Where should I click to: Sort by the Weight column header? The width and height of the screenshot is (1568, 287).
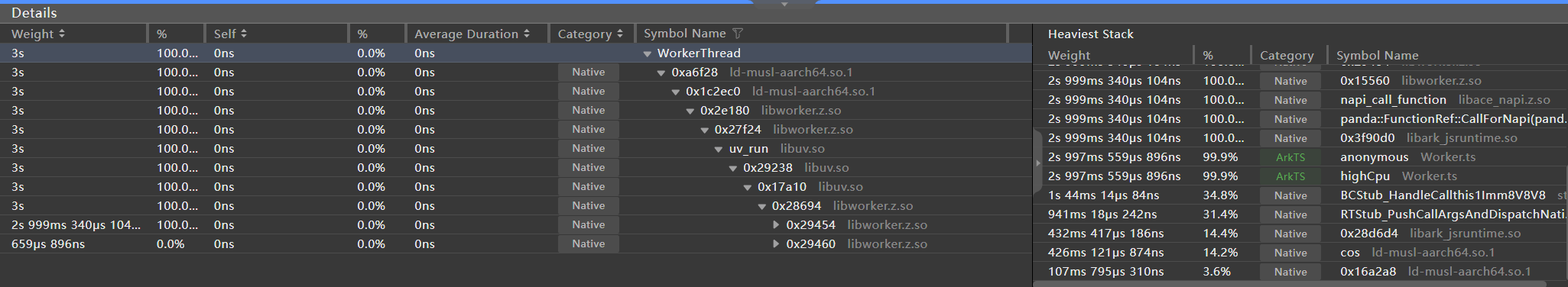click(x=38, y=34)
